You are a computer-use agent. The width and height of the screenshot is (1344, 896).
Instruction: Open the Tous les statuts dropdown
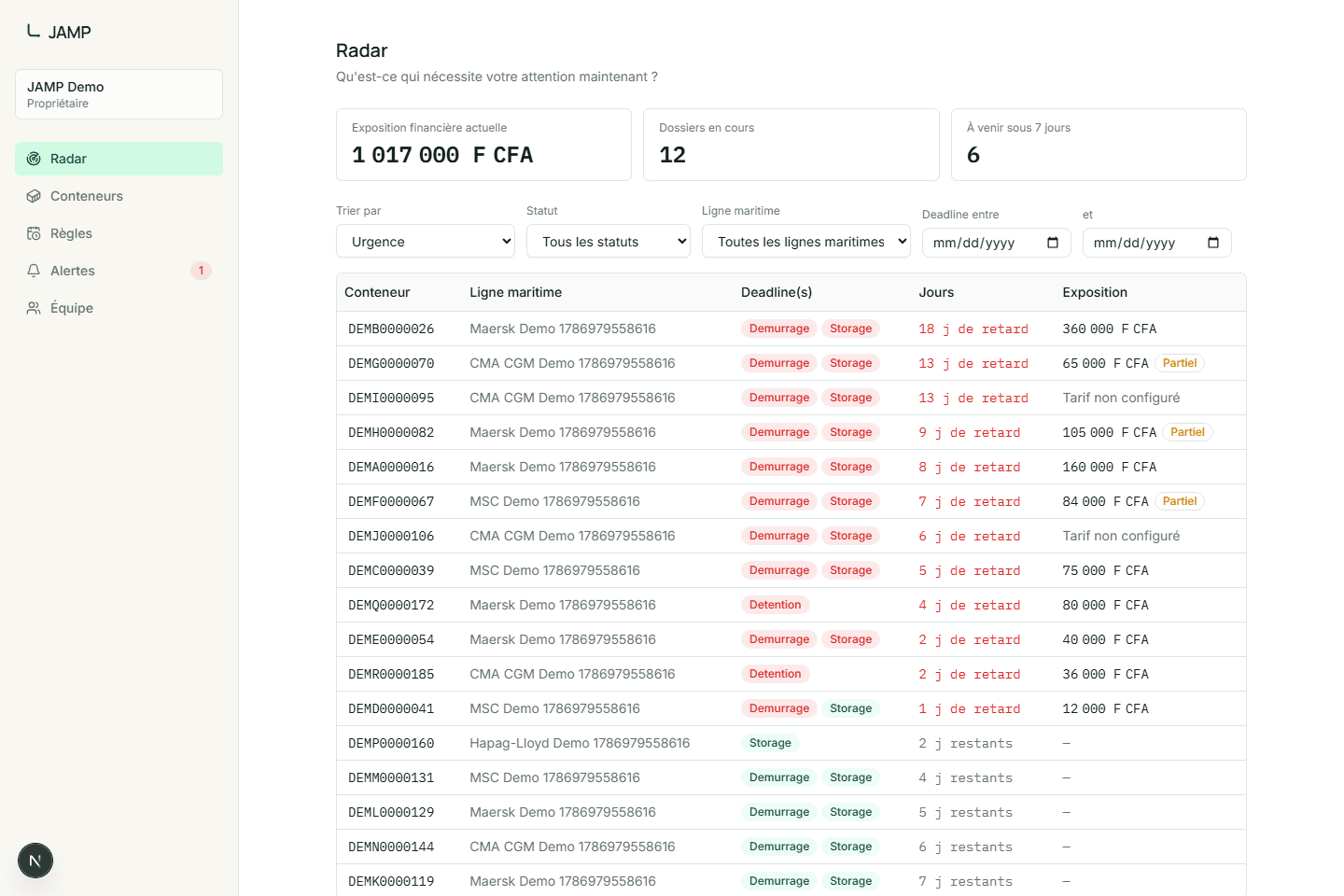pyautogui.click(x=609, y=241)
